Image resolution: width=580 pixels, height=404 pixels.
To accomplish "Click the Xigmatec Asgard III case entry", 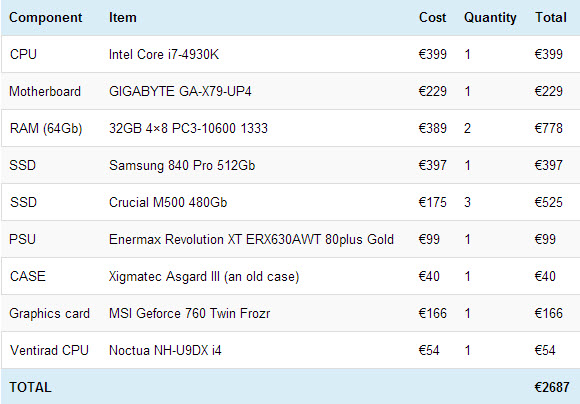I will pos(204,276).
